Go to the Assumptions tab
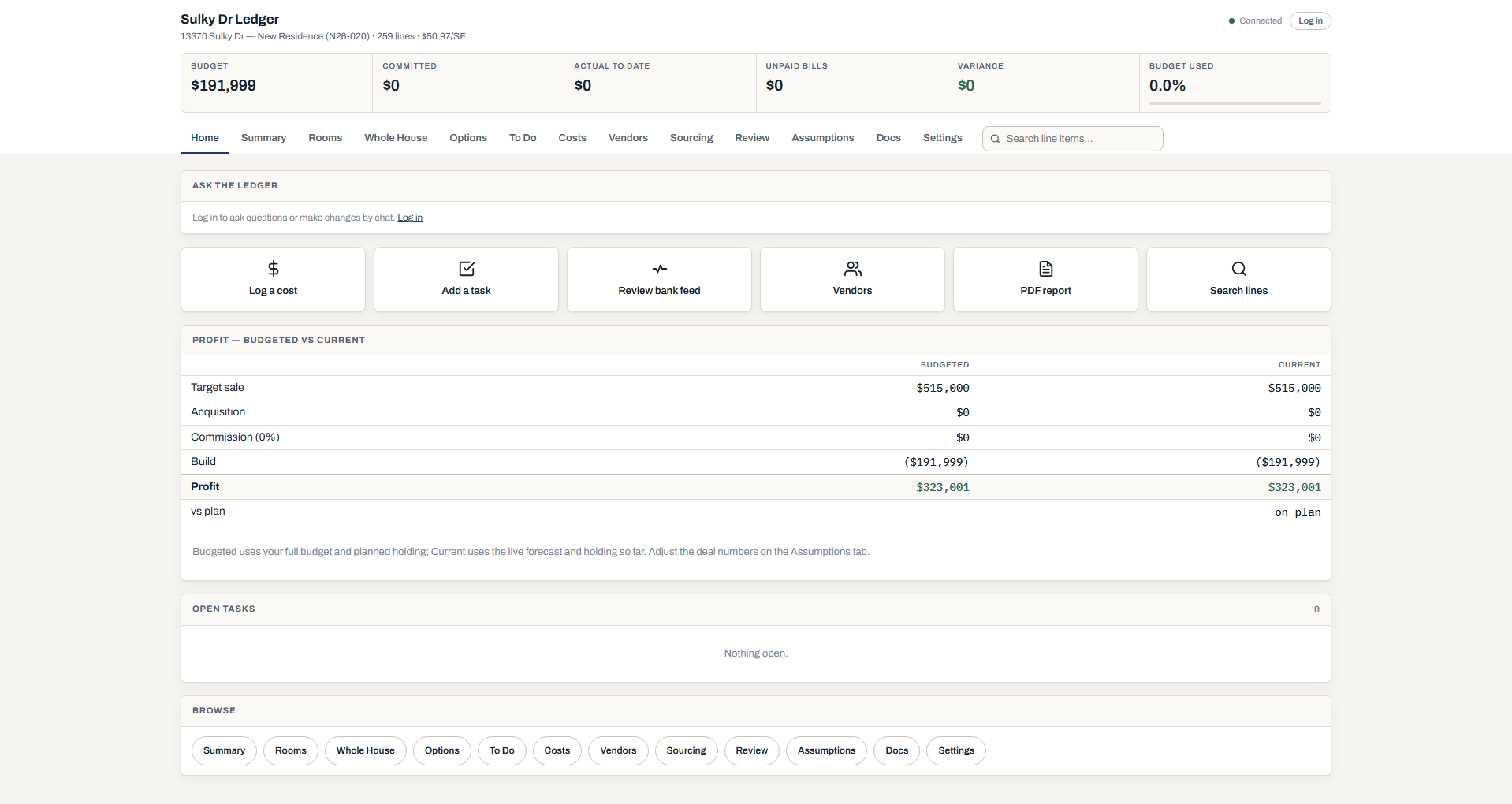The height and width of the screenshot is (804, 1512). point(823,138)
